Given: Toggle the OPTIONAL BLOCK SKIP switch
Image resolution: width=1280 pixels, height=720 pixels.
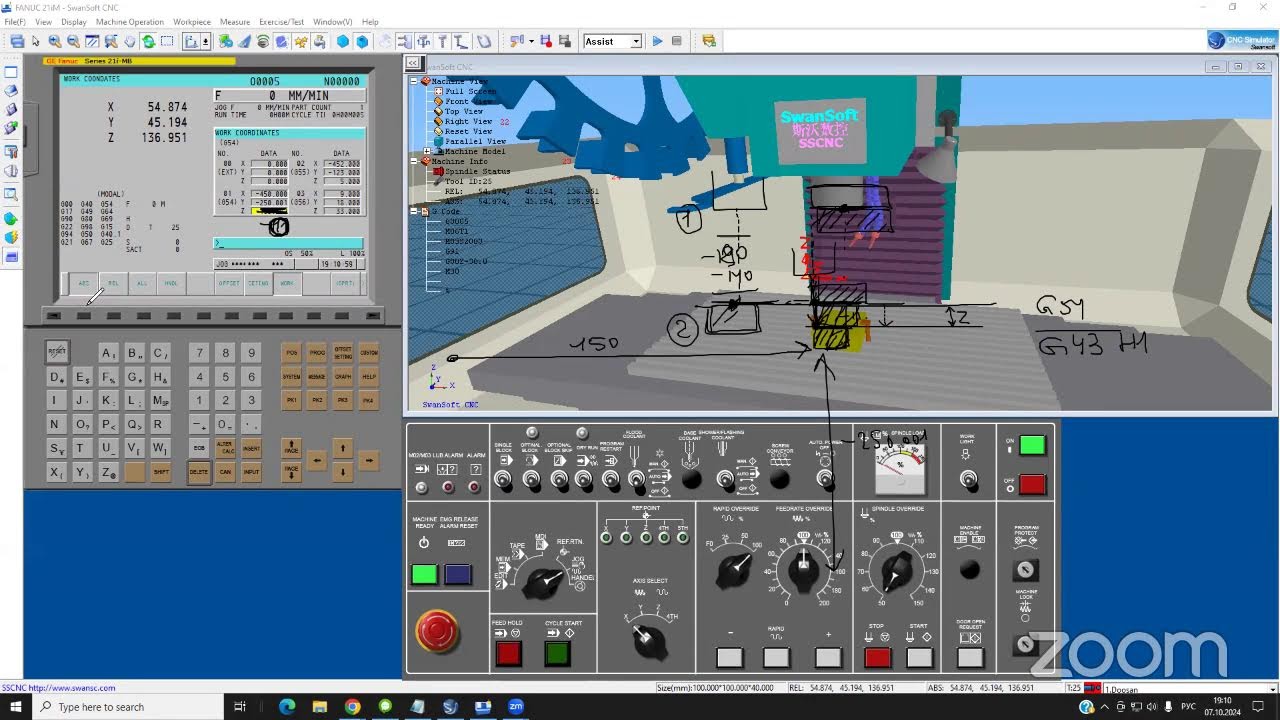Looking at the screenshot, I should [x=558, y=480].
